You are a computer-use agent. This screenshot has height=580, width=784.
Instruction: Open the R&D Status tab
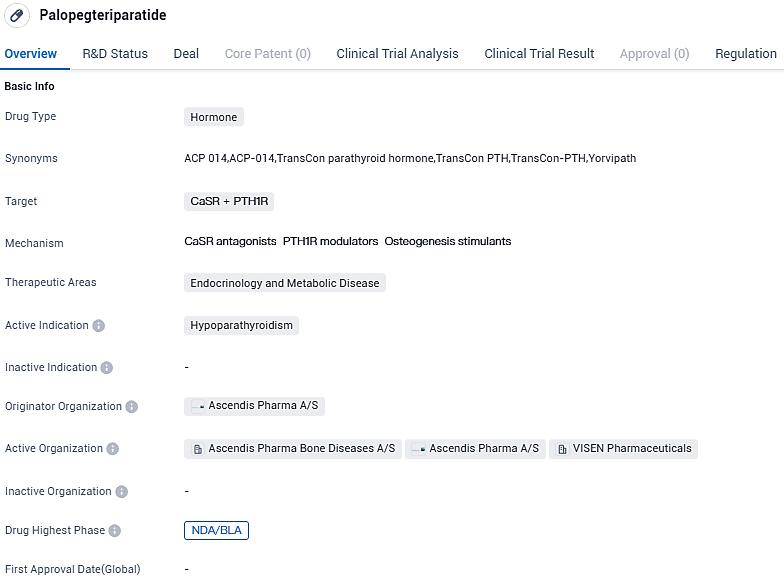[x=115, y=54]
